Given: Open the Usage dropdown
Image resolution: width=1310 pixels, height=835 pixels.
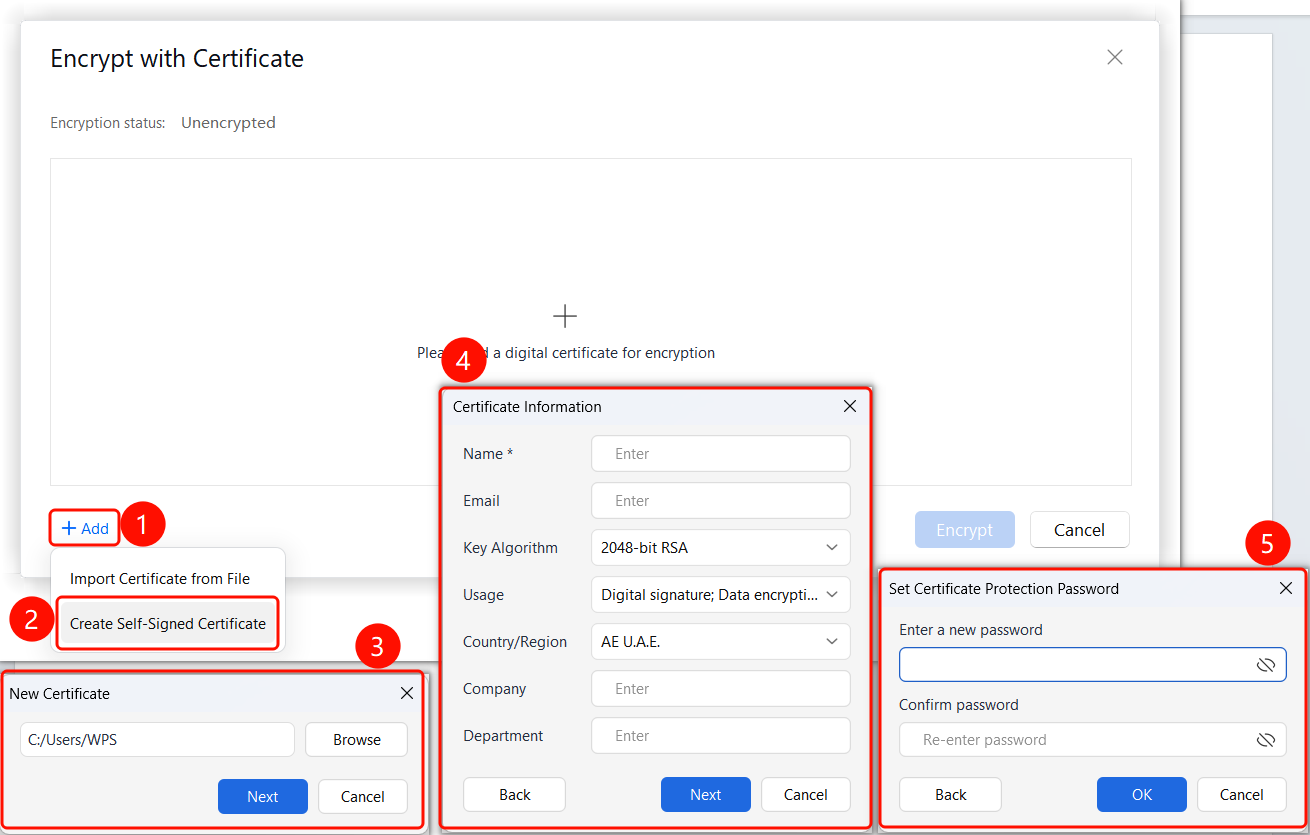Looking at the screenshot, I should click(x=721, y=594).
